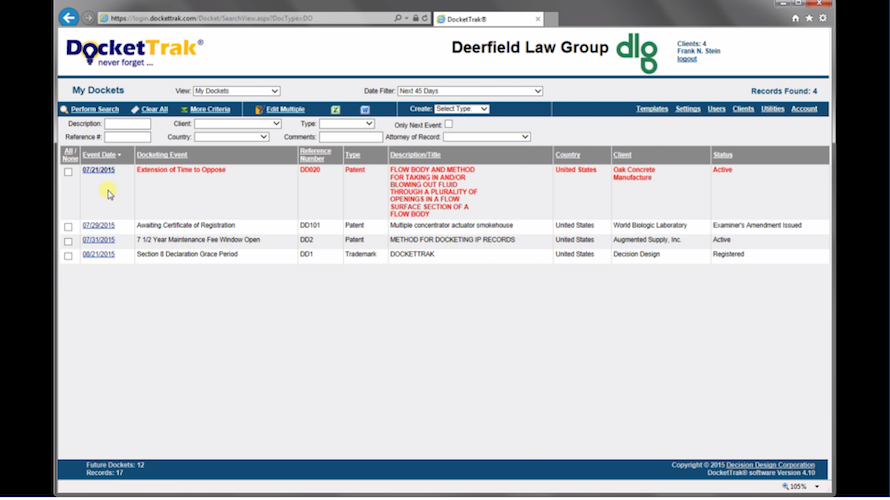Click the More Criteria green icon

184,110
